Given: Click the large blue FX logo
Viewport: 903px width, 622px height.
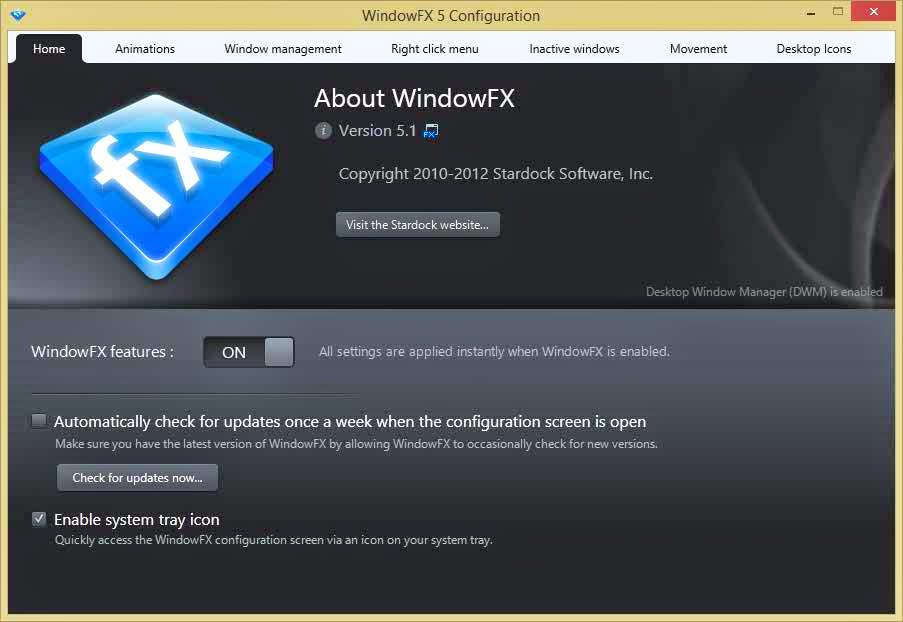Looking at the screenshot, I should 157,187.
